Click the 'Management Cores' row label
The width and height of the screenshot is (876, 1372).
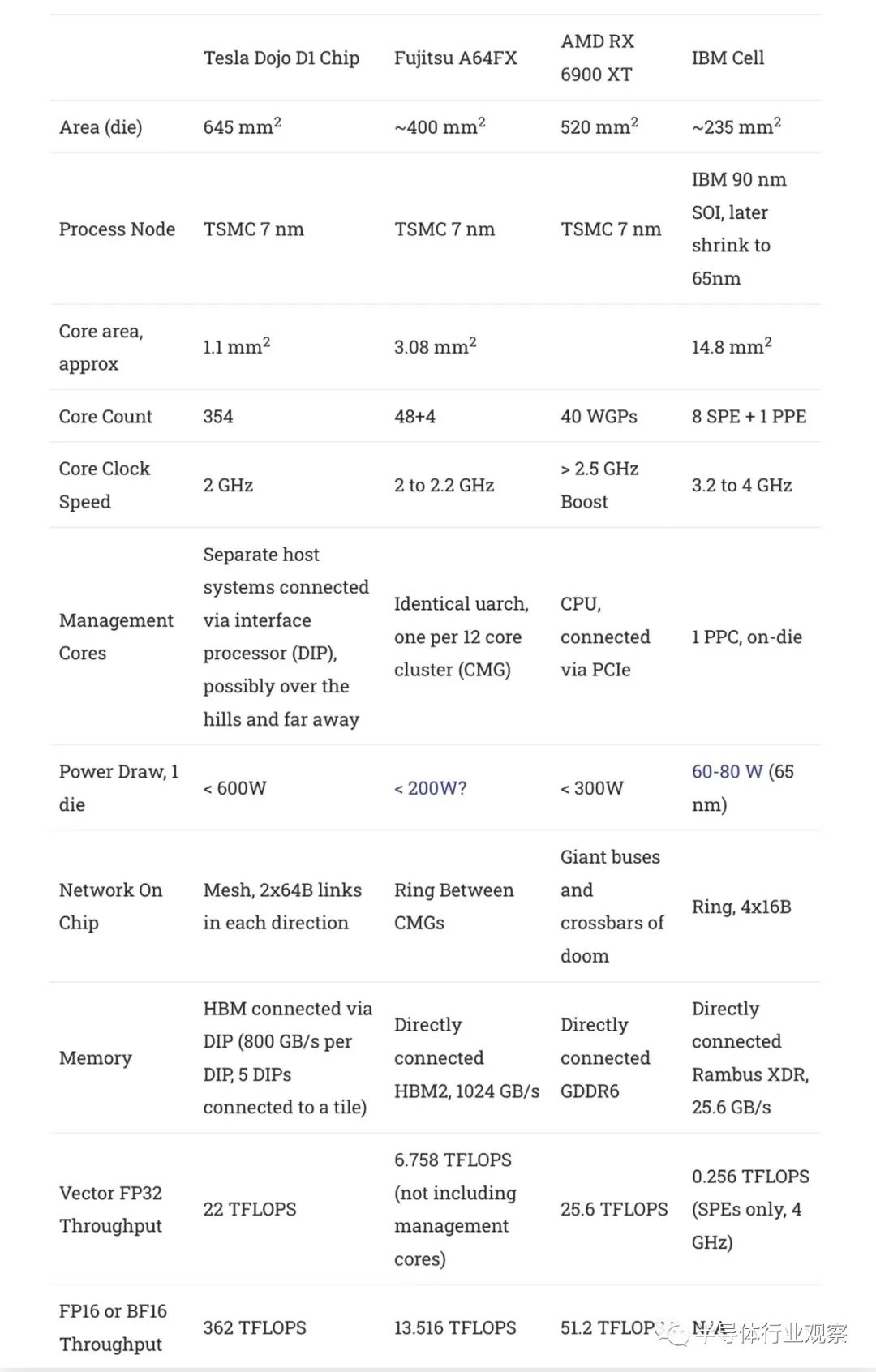point(116,637)
